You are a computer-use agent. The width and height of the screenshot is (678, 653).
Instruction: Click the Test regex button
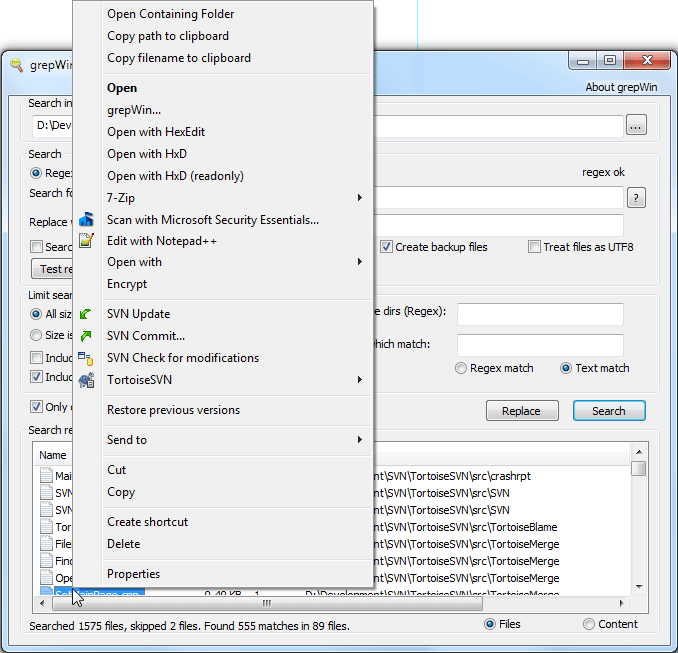tap(52, 269)
